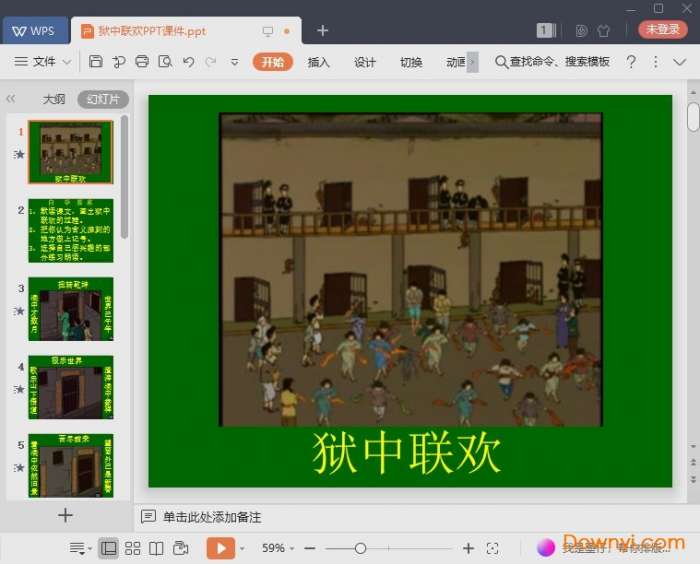Open help with the question mark icon

631,62
